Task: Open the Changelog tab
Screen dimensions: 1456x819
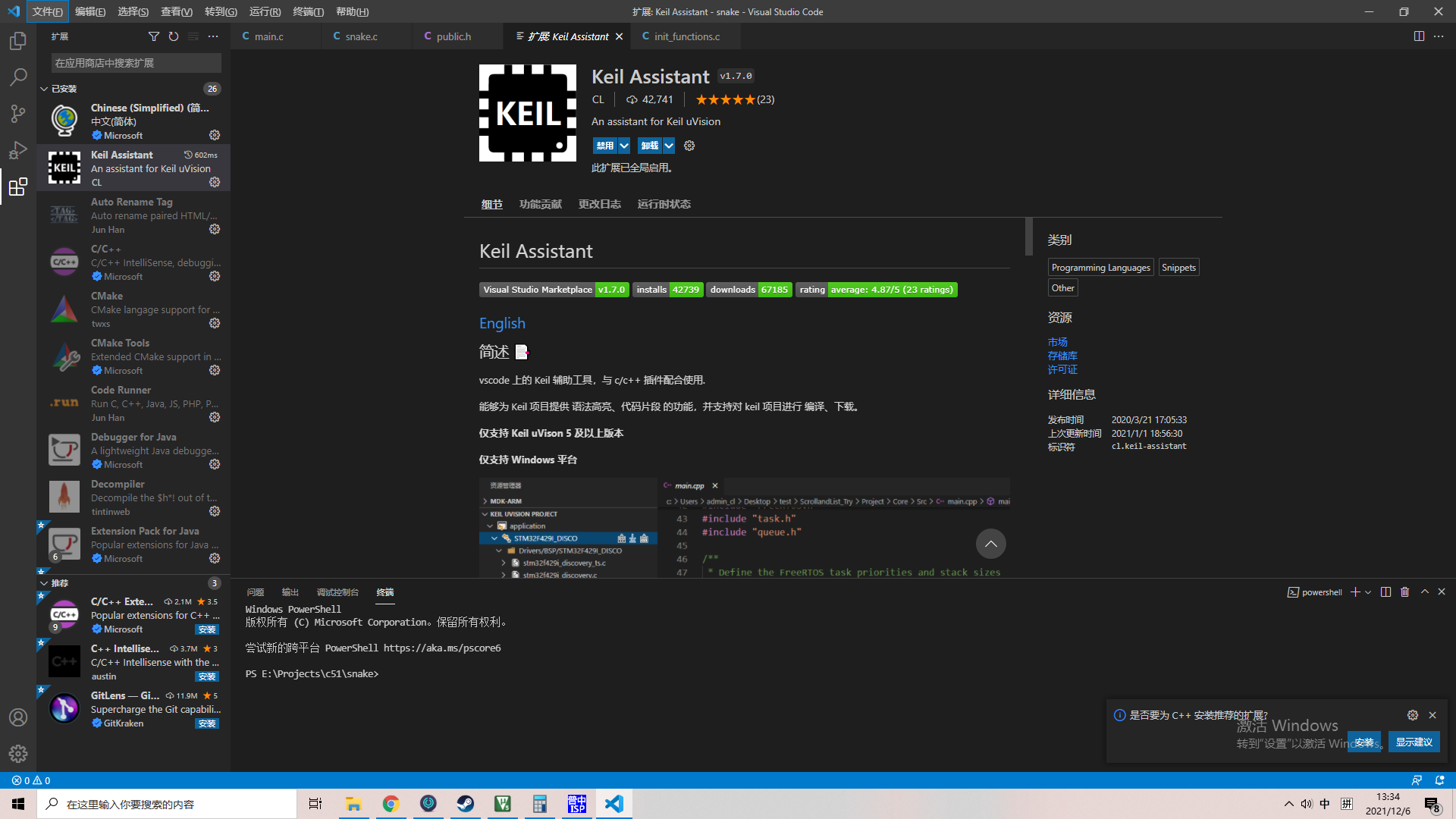Action: [600, 205]
